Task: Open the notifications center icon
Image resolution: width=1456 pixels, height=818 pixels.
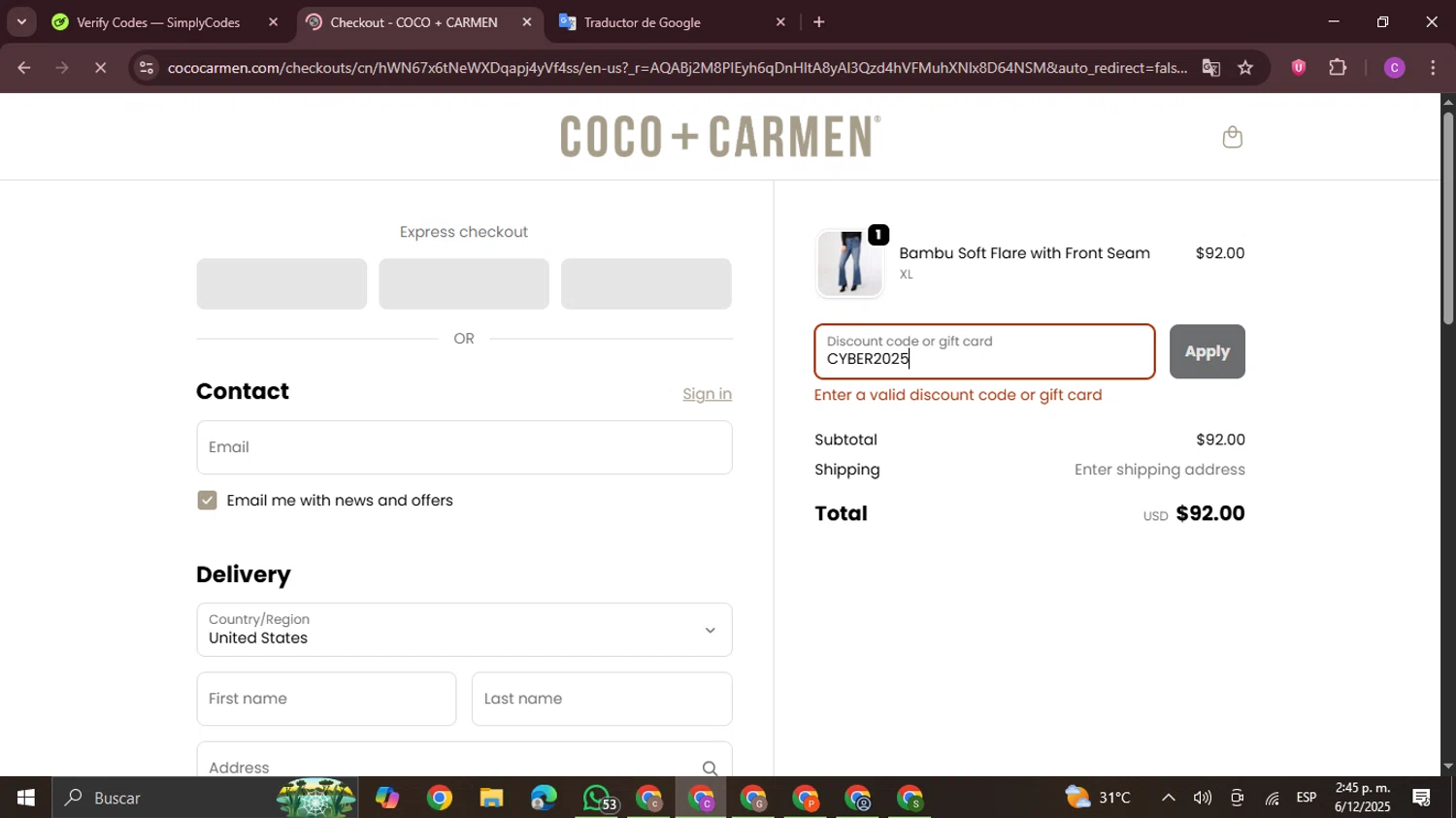Action: 1422,798
